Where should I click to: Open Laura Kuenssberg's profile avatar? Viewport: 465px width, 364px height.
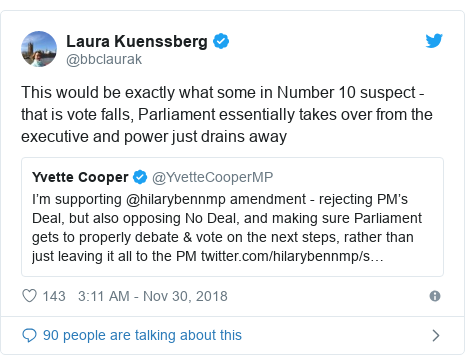coord(39,49)
